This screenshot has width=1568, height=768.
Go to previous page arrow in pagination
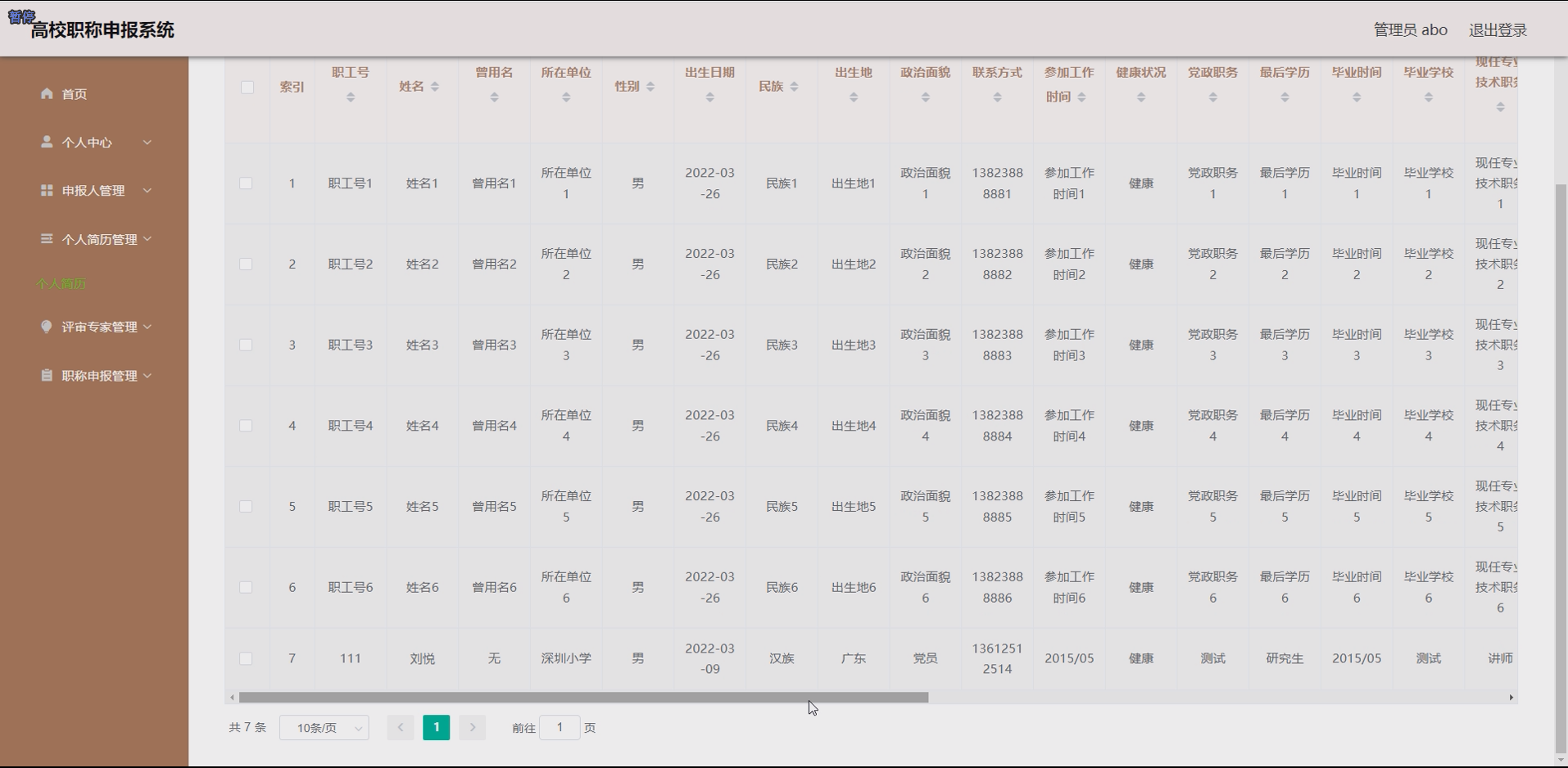coord(401,727)
